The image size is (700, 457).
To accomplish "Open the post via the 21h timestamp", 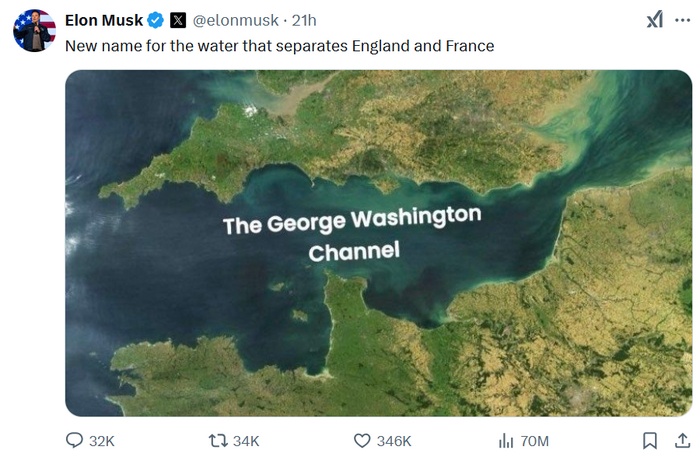I will coord(304,20).
